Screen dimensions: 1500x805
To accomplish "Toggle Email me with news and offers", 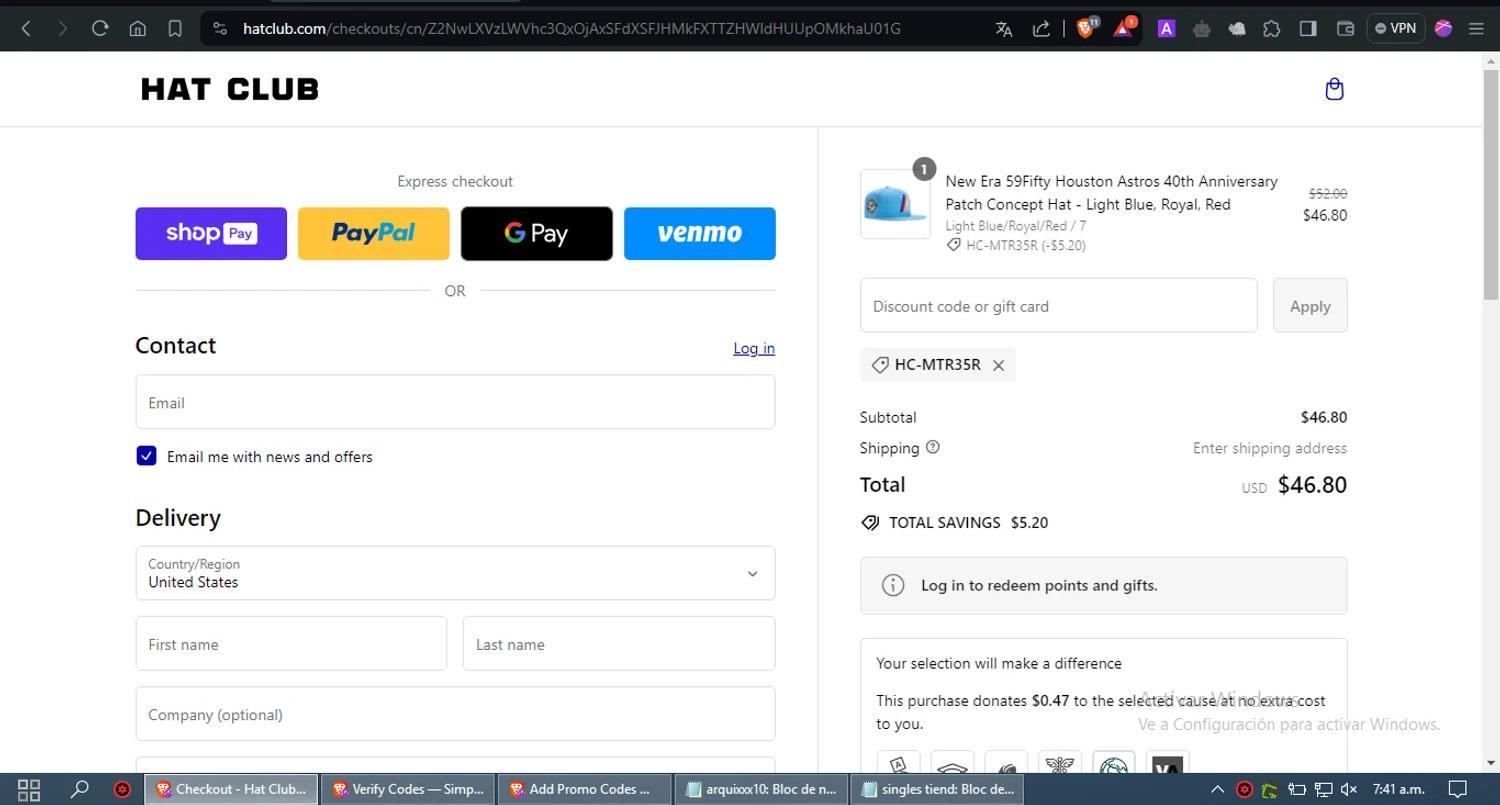I will point(146,456).
